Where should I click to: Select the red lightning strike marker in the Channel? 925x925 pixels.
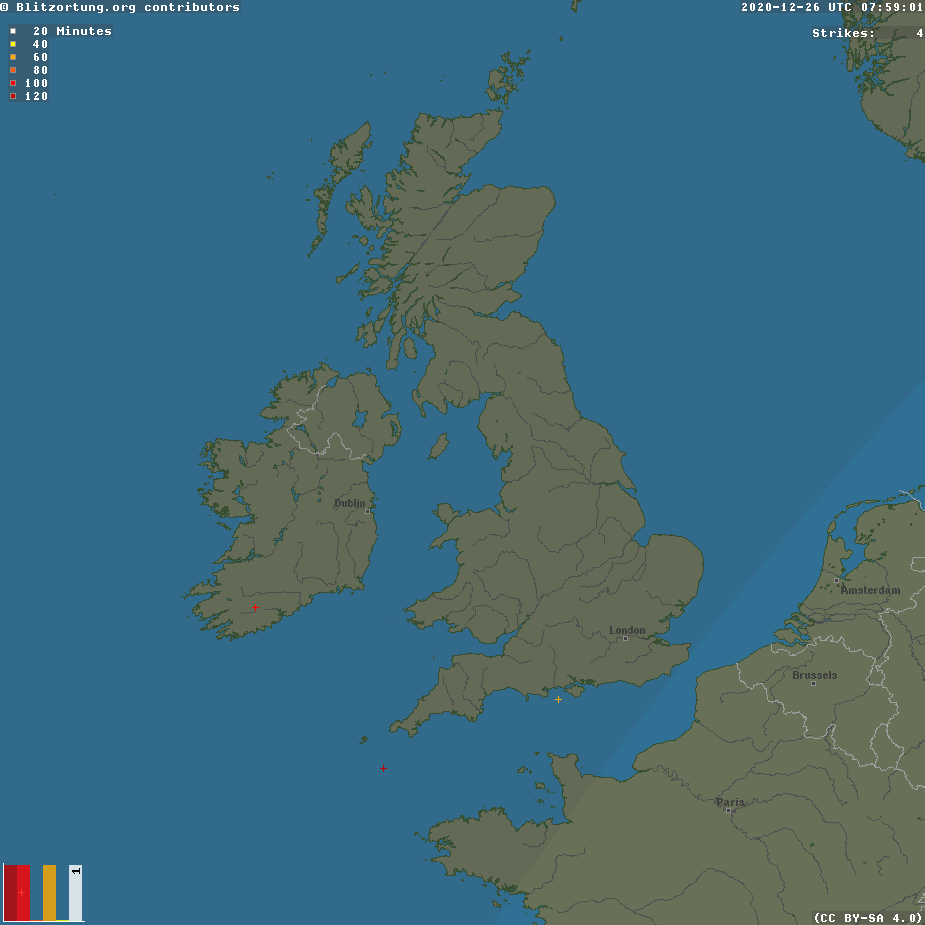[x=383, y=768]
